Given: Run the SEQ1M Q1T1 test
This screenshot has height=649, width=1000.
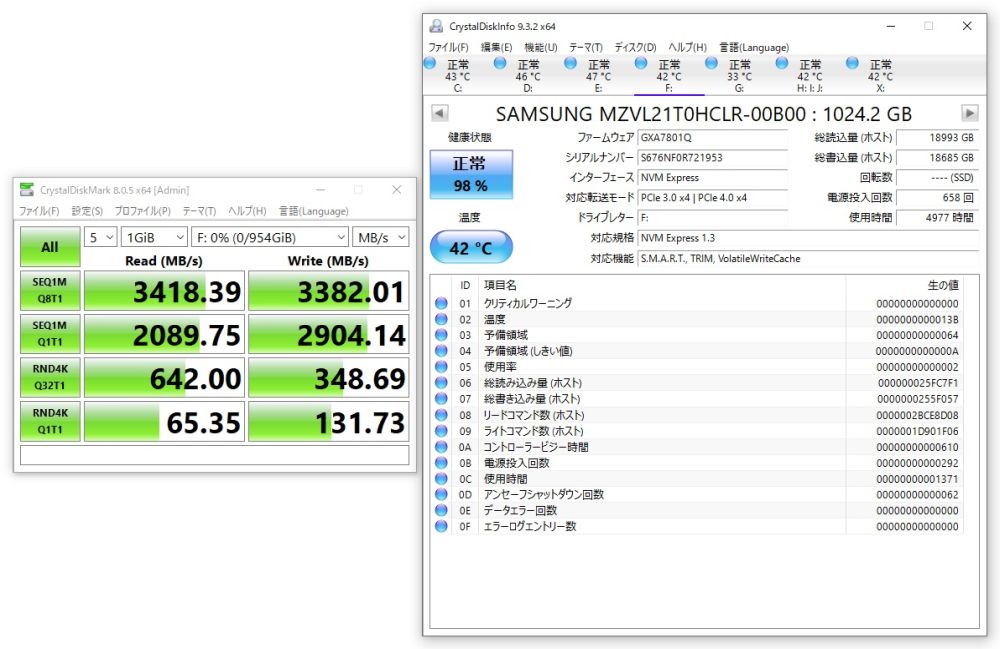Looking at the screenshot, I should 50,333.
